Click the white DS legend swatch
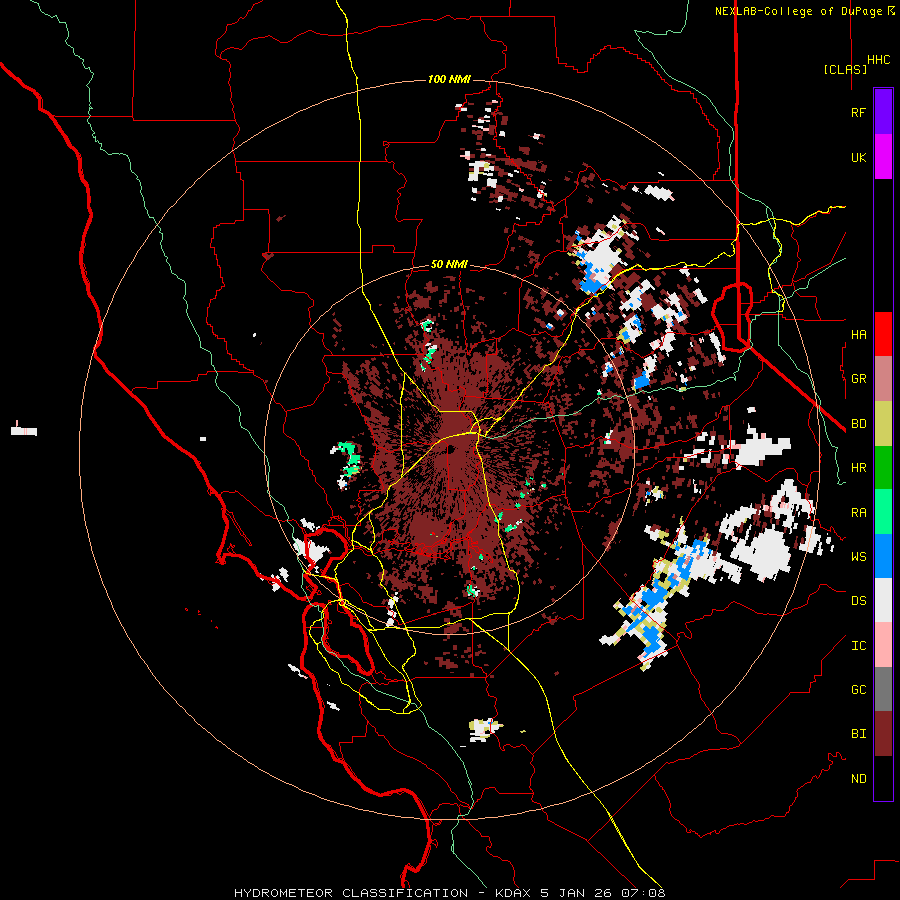The width and height of the screenshot is (900, 900). point(883,600)
